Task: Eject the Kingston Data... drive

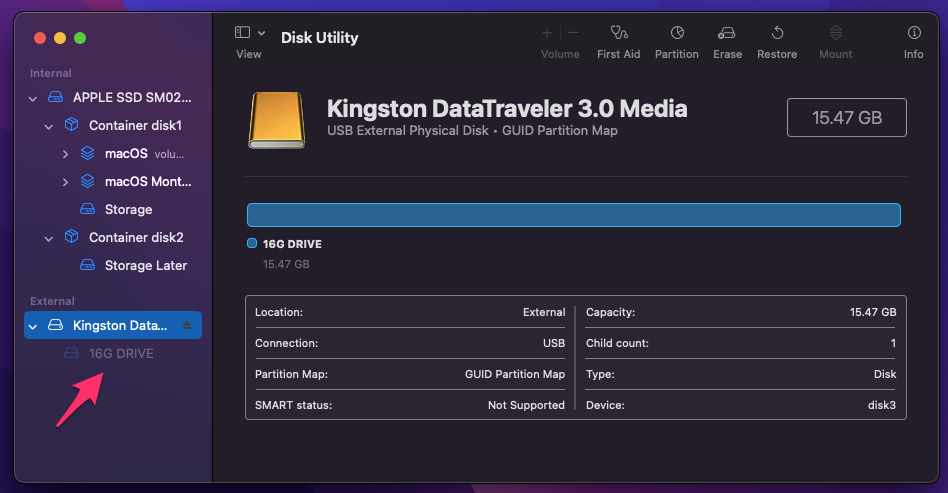Action: pos(187,325)
